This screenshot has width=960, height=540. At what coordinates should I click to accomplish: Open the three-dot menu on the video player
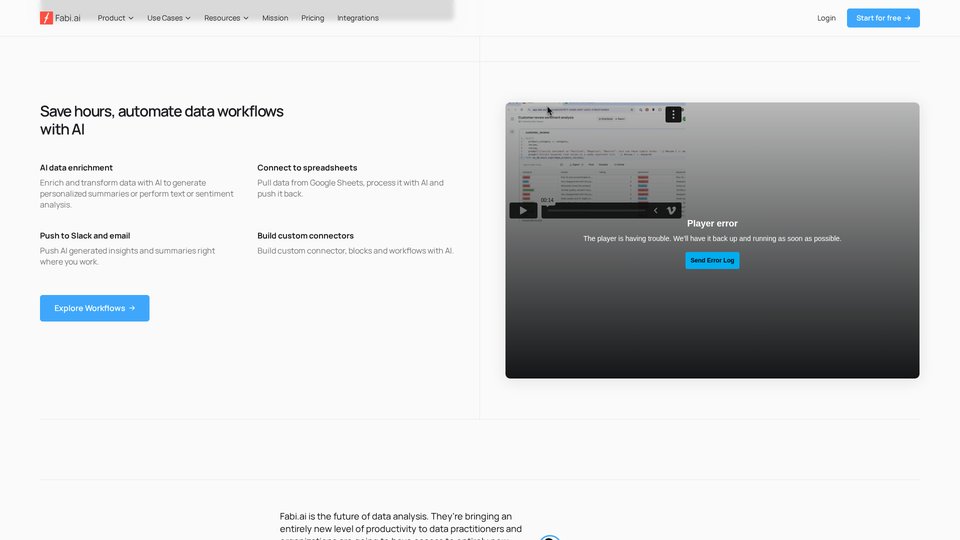click(x=674, y=115)
